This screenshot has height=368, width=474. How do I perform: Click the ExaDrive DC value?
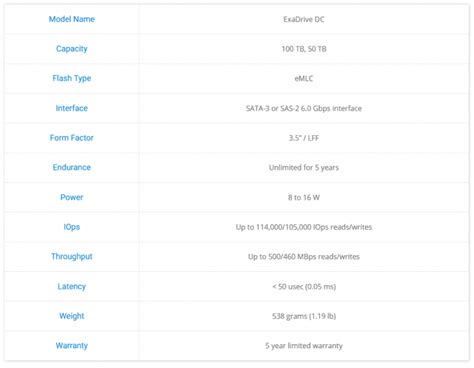coord(304,19)
